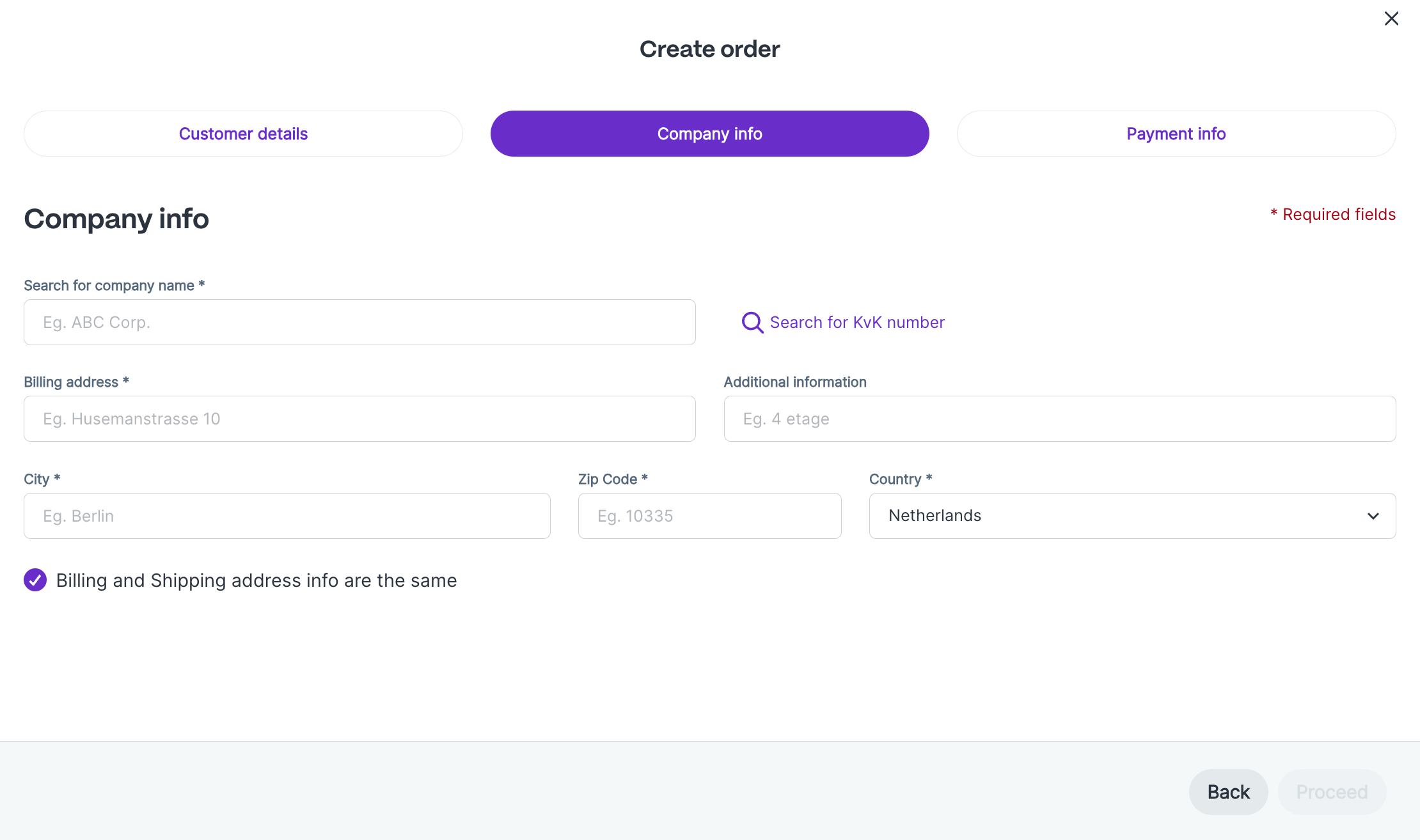The image size is (1420, 840).
Task: Focus the City input field
Action: point(287,516)
